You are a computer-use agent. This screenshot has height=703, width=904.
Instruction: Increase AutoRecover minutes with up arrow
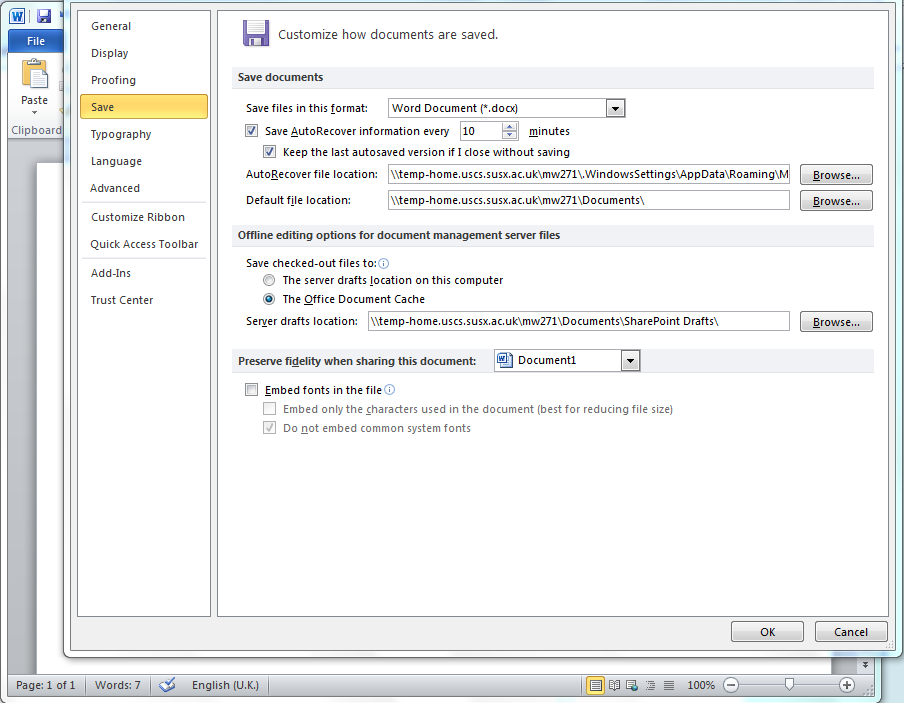coord(509,127)
